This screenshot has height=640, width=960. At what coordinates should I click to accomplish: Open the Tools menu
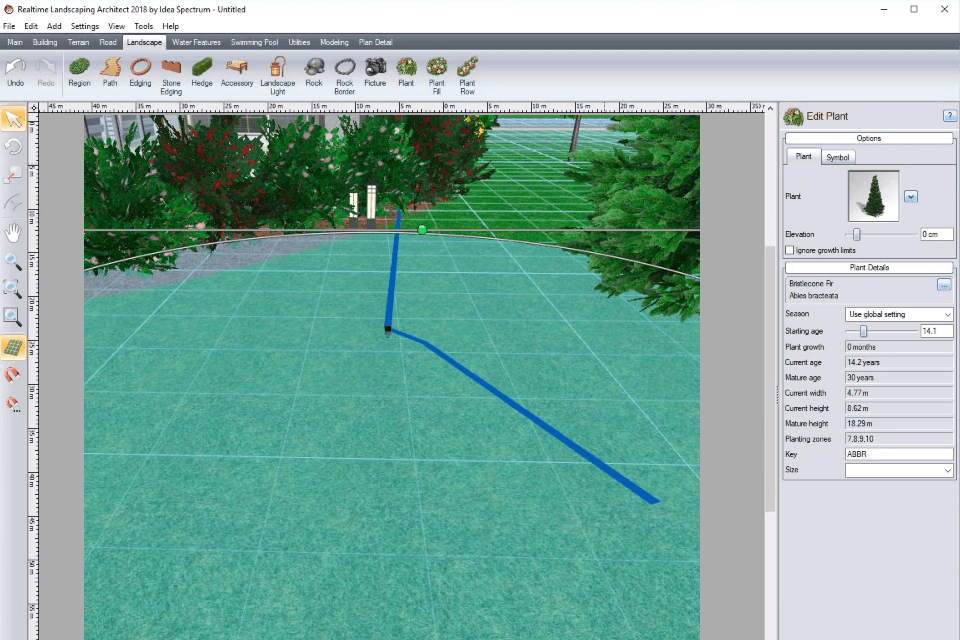click(x=143, y=26)
